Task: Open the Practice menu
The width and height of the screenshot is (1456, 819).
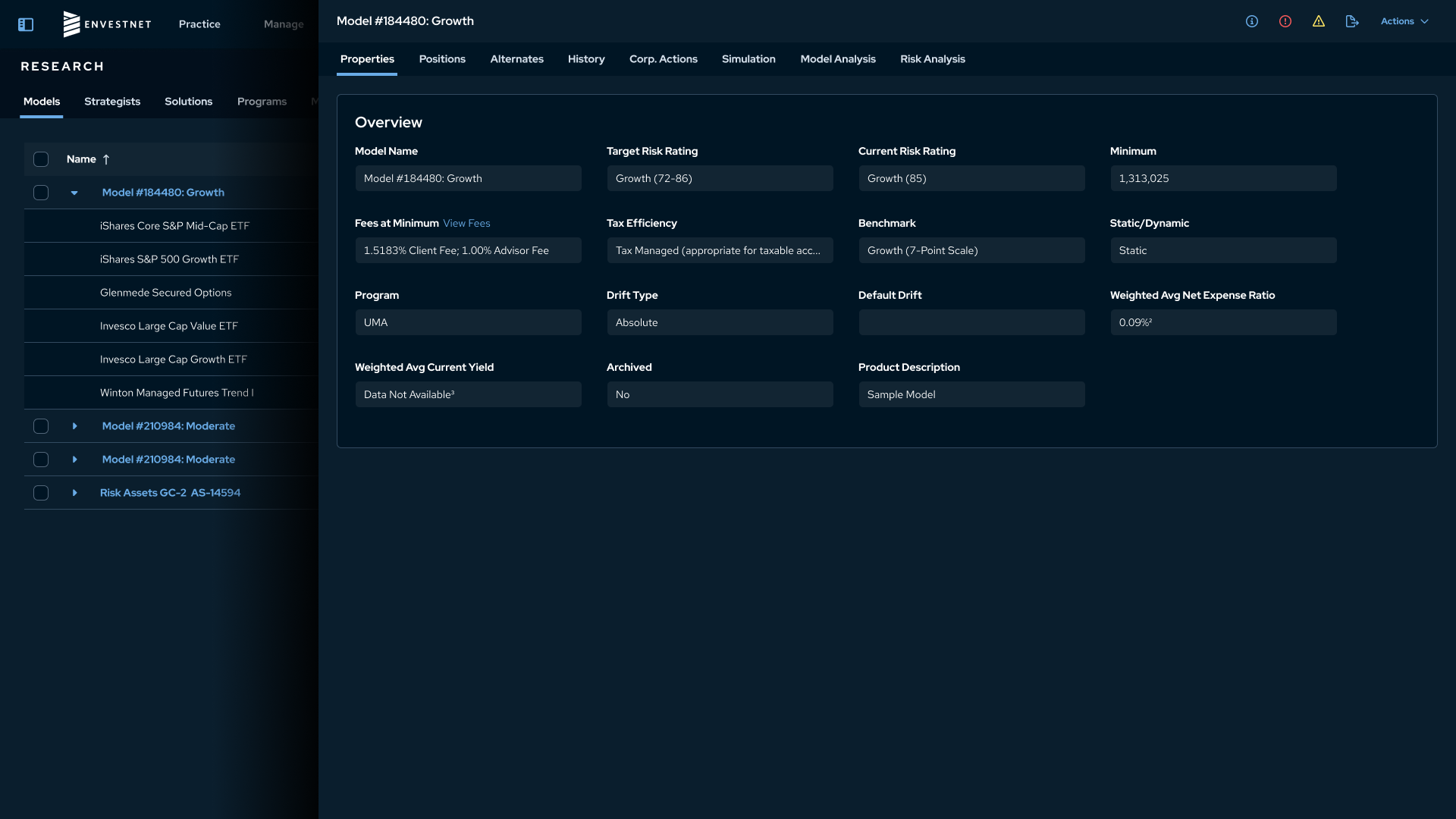Action: coord(199,24)
